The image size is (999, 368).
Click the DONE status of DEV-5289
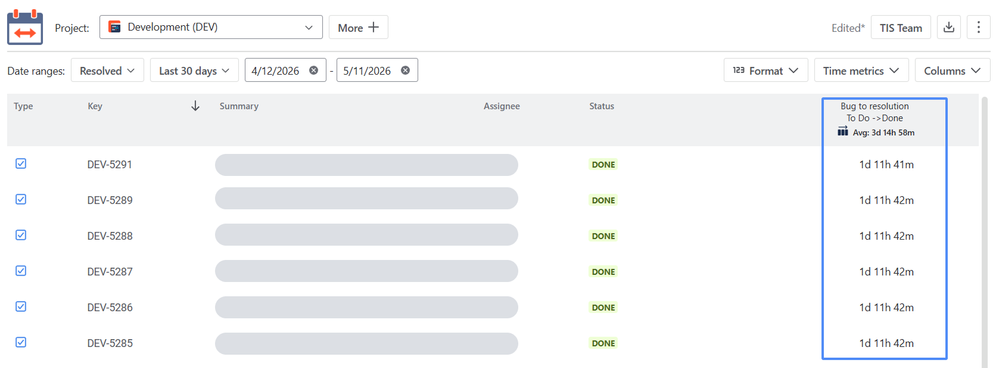[x=603, y=201]
